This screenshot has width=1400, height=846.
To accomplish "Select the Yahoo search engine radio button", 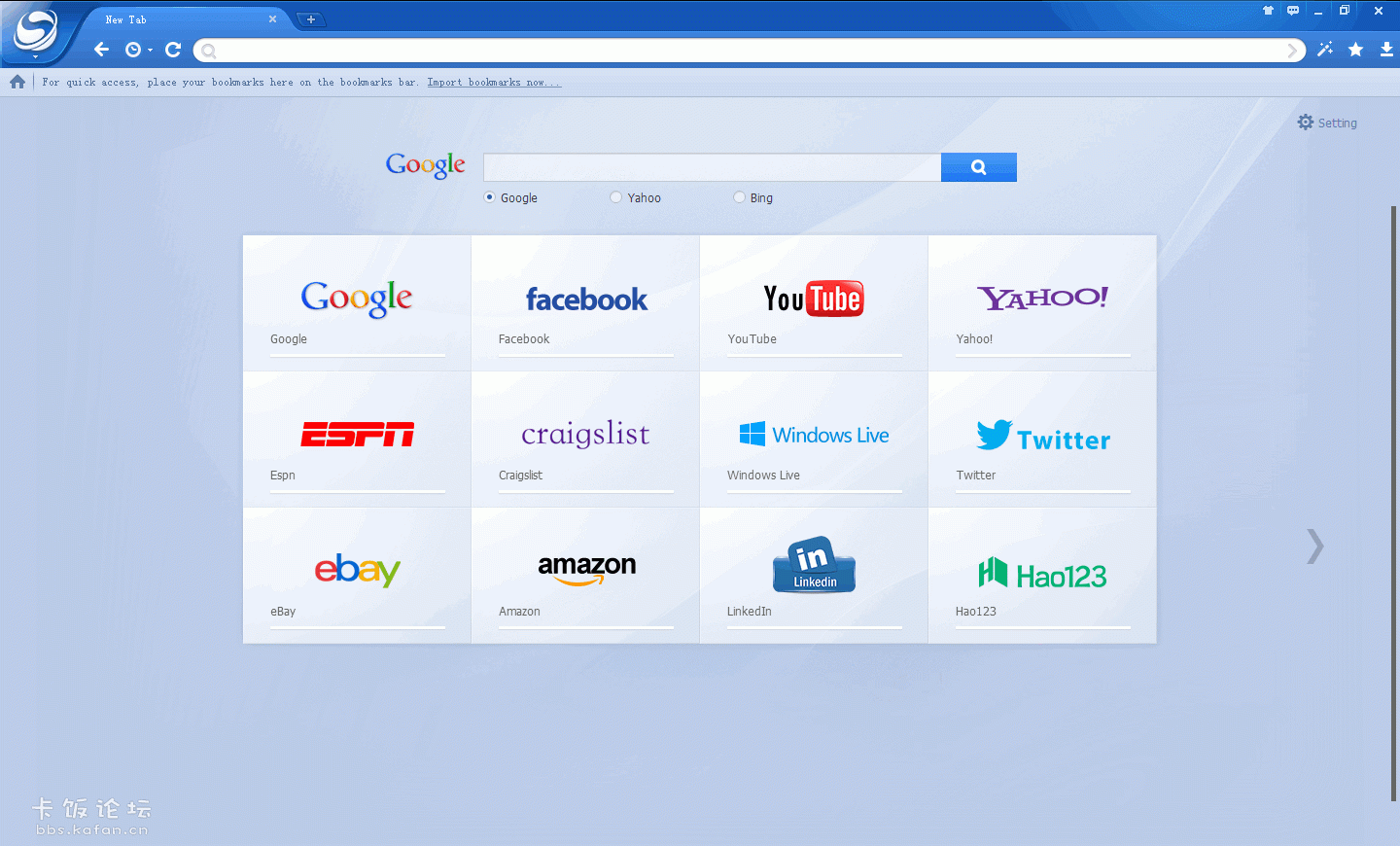I will point(615,197).
